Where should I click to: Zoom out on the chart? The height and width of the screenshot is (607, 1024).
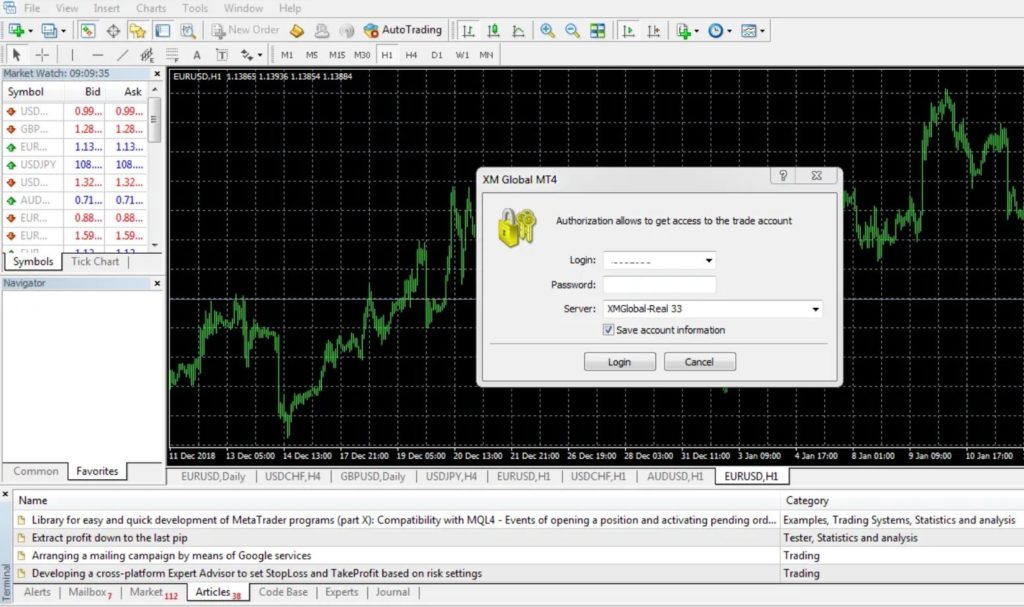571,30
